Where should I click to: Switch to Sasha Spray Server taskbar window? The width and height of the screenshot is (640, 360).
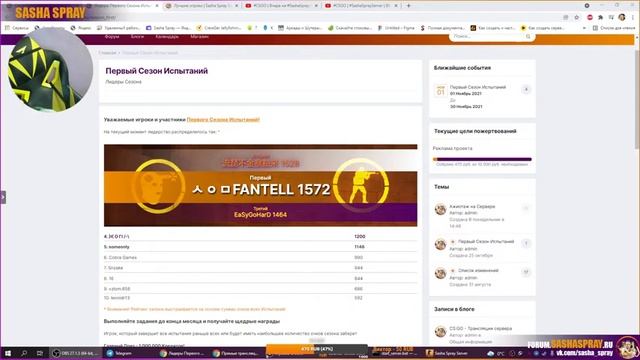coord(447,353)
